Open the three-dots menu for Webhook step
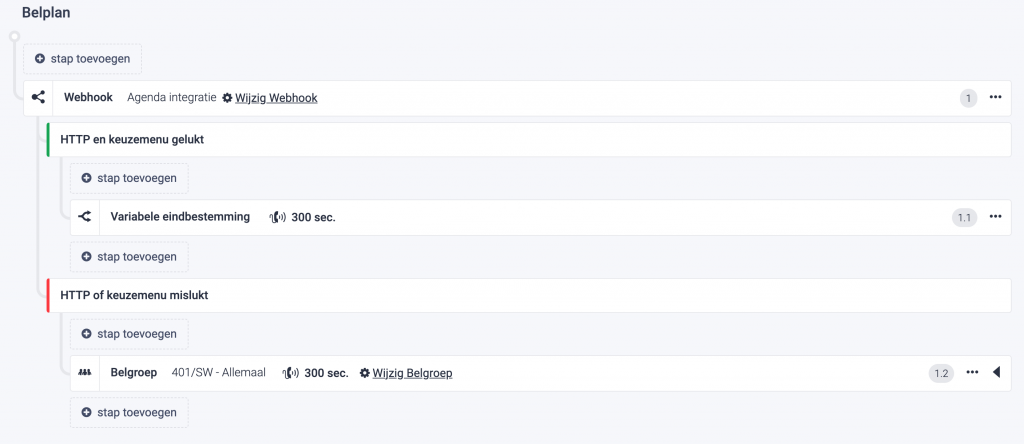The width and height of the screenshot is (1024, 444). point(995,97)
